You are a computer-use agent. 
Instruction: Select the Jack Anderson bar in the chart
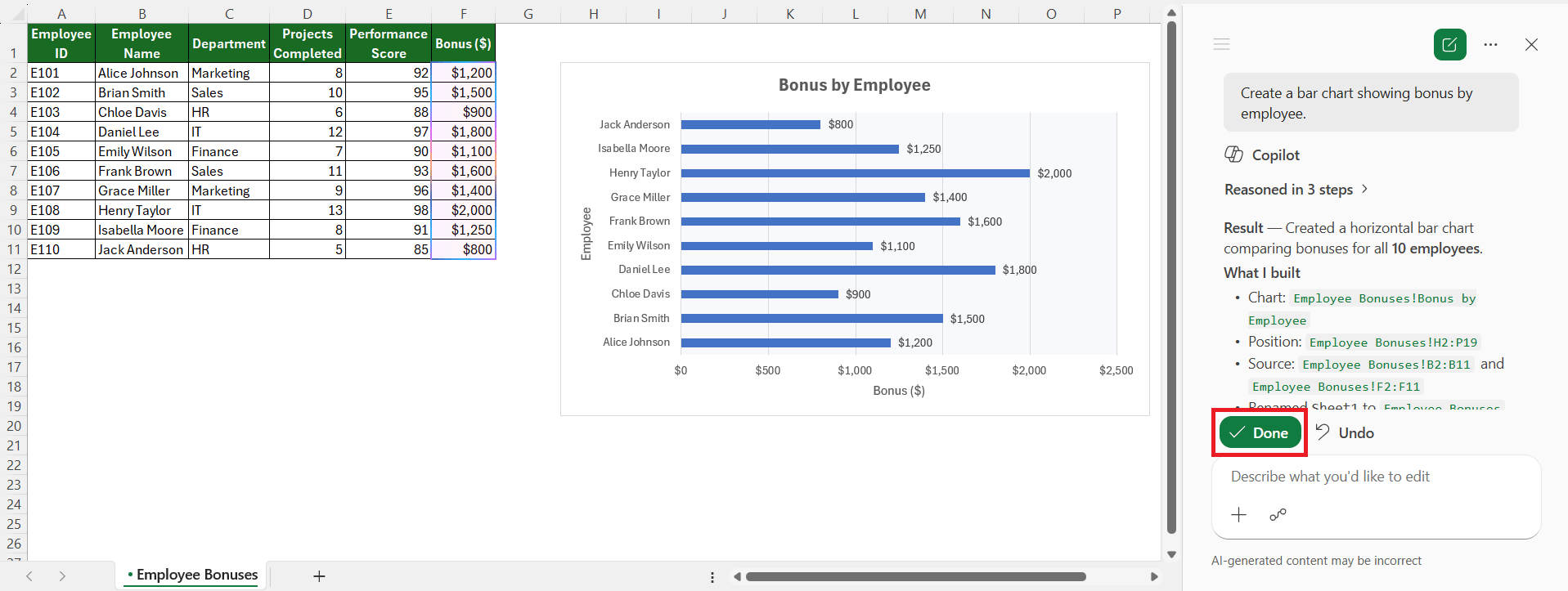pos(750,124)
